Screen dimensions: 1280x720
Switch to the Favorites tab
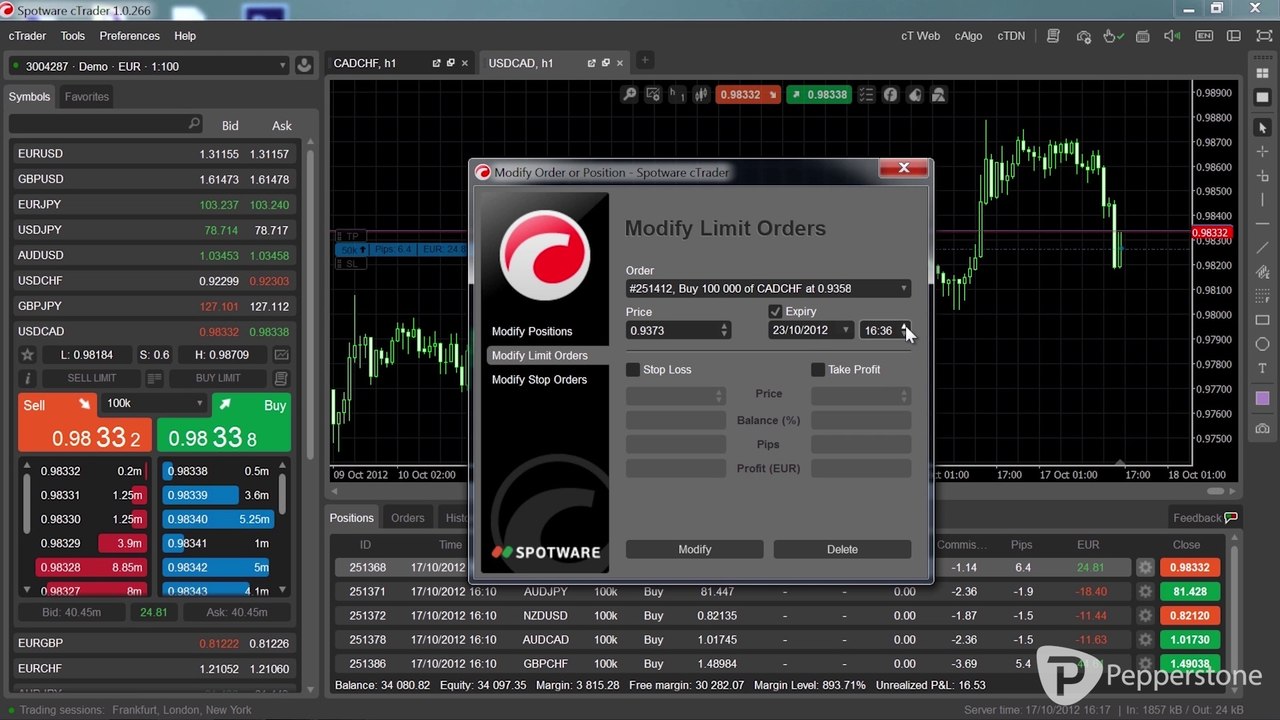pyautogui.click(x=87, y=97)
